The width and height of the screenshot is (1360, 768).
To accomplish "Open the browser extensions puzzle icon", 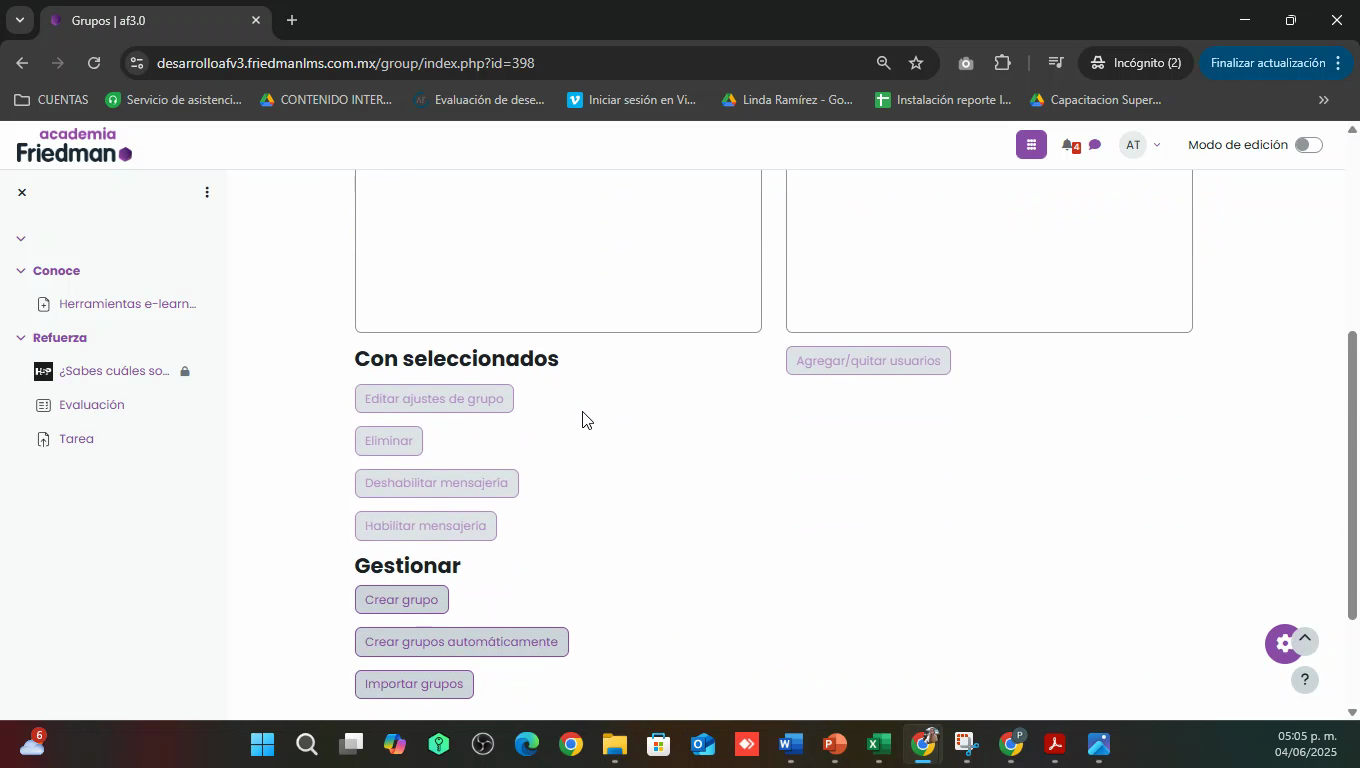I will click(1003, 63).
